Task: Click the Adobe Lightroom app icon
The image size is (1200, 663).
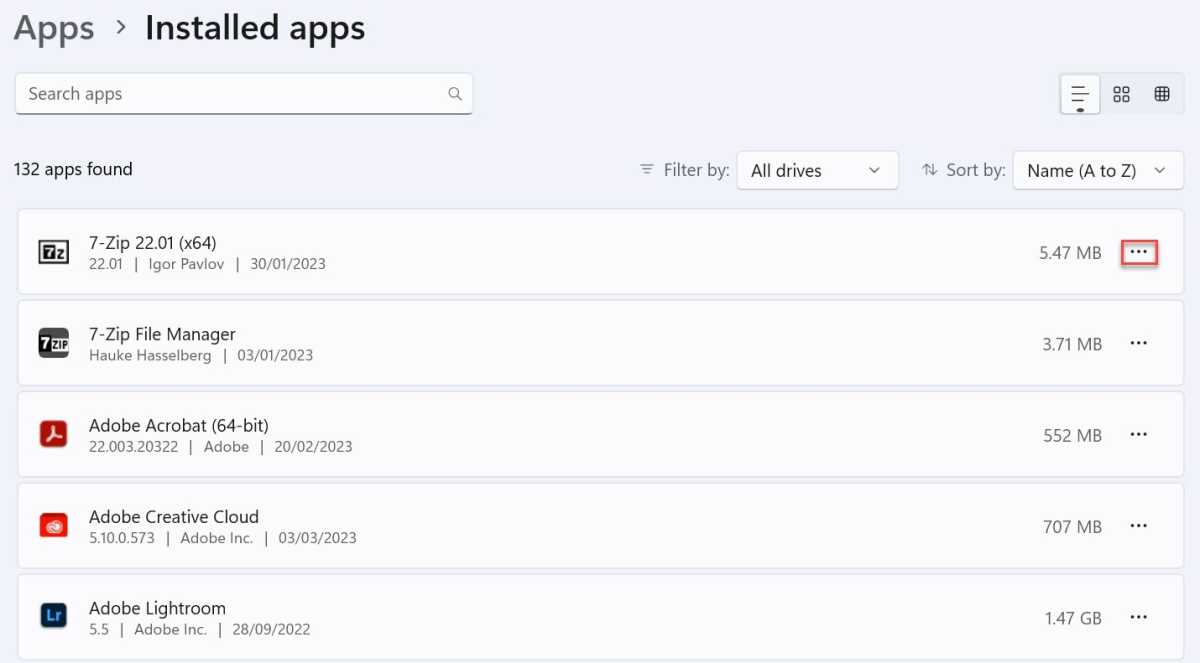Action: click(53, 617)
